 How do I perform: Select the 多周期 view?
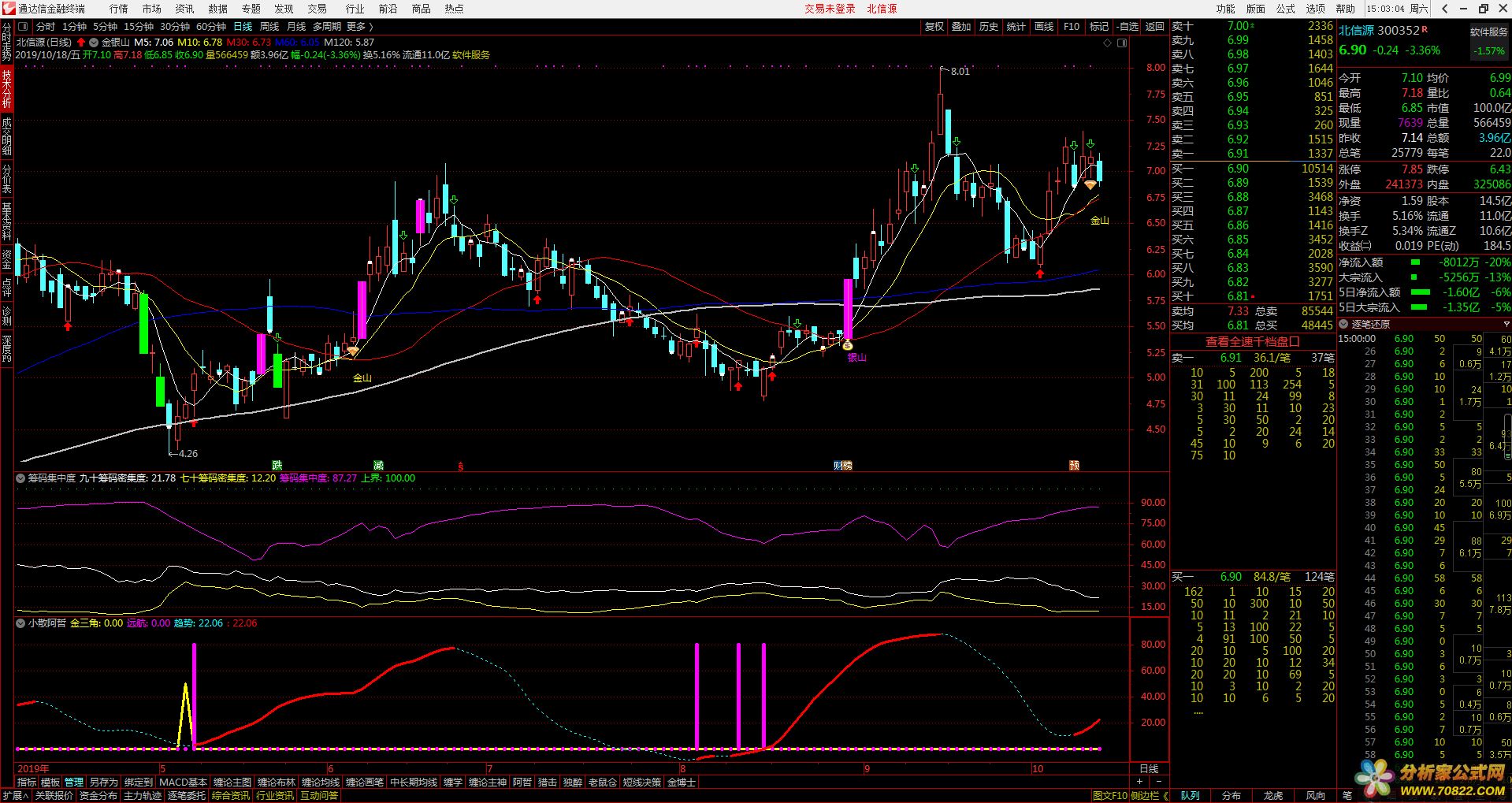tap(327, 27)
